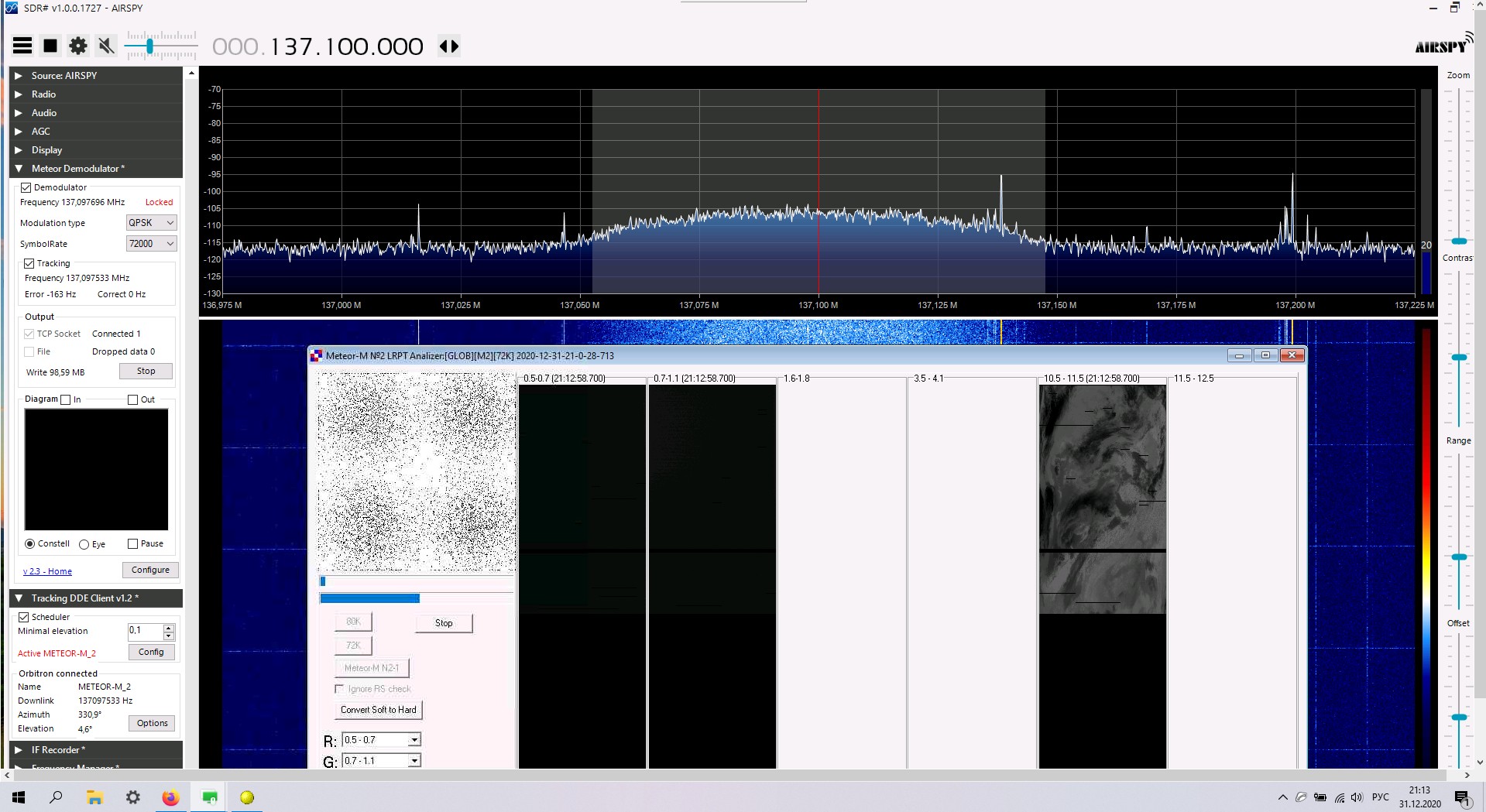Enable the Diagram Out checkbox

[x=132, y=399]
